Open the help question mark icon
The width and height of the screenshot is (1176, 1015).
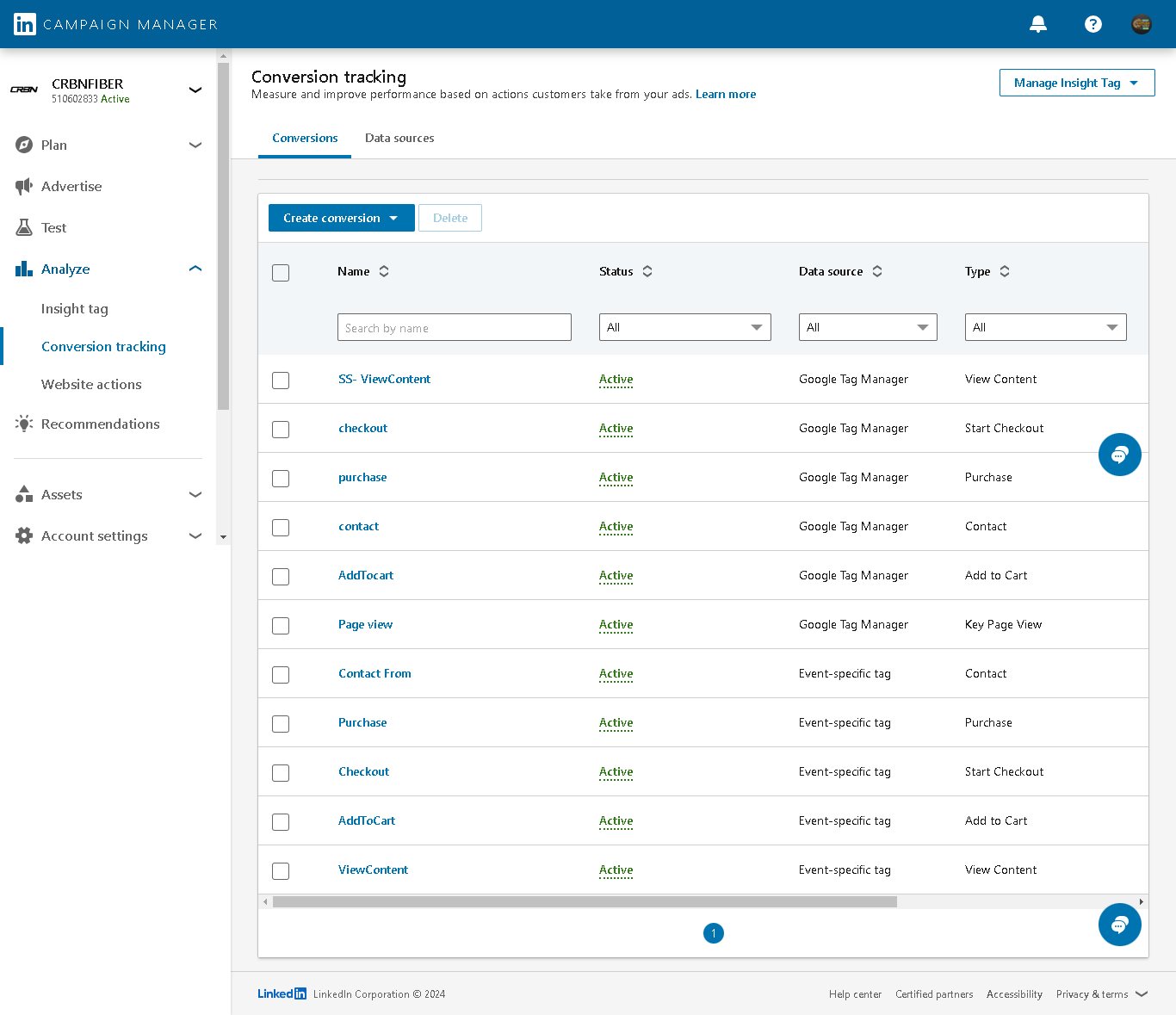tap(1093, 24)
